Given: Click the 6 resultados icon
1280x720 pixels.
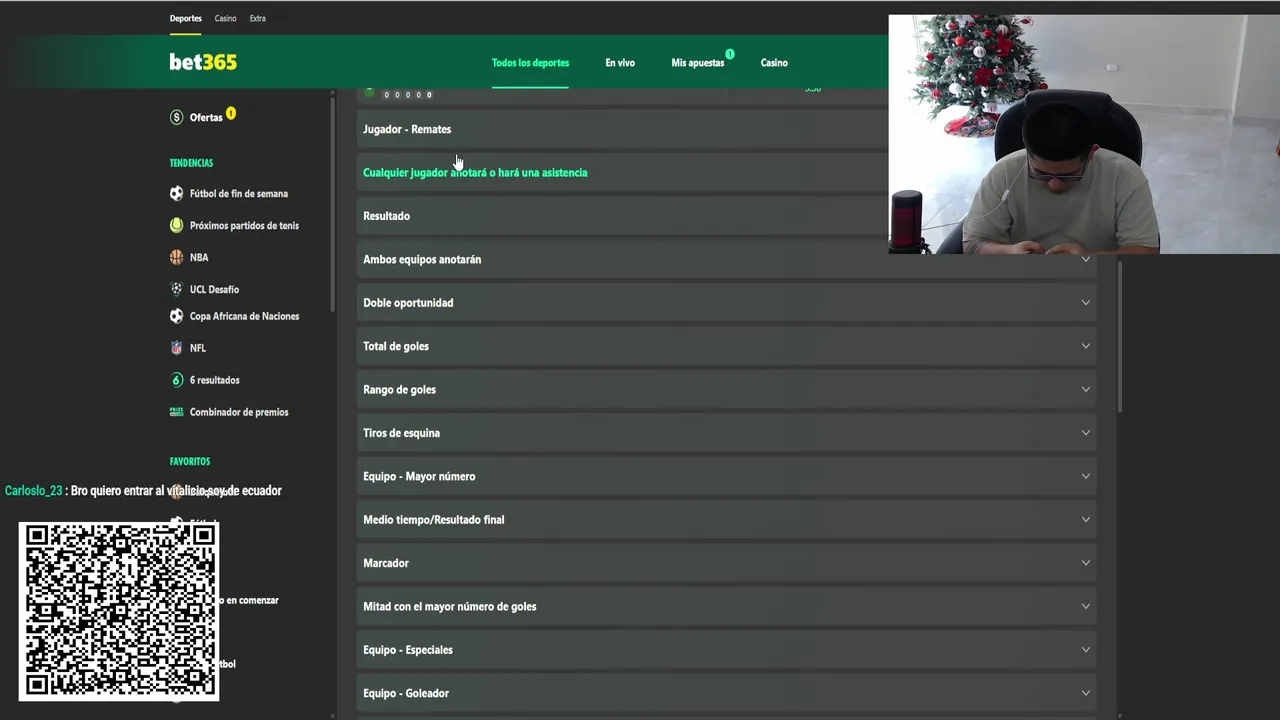Looking at the screenshot, I should coord(177,380).
